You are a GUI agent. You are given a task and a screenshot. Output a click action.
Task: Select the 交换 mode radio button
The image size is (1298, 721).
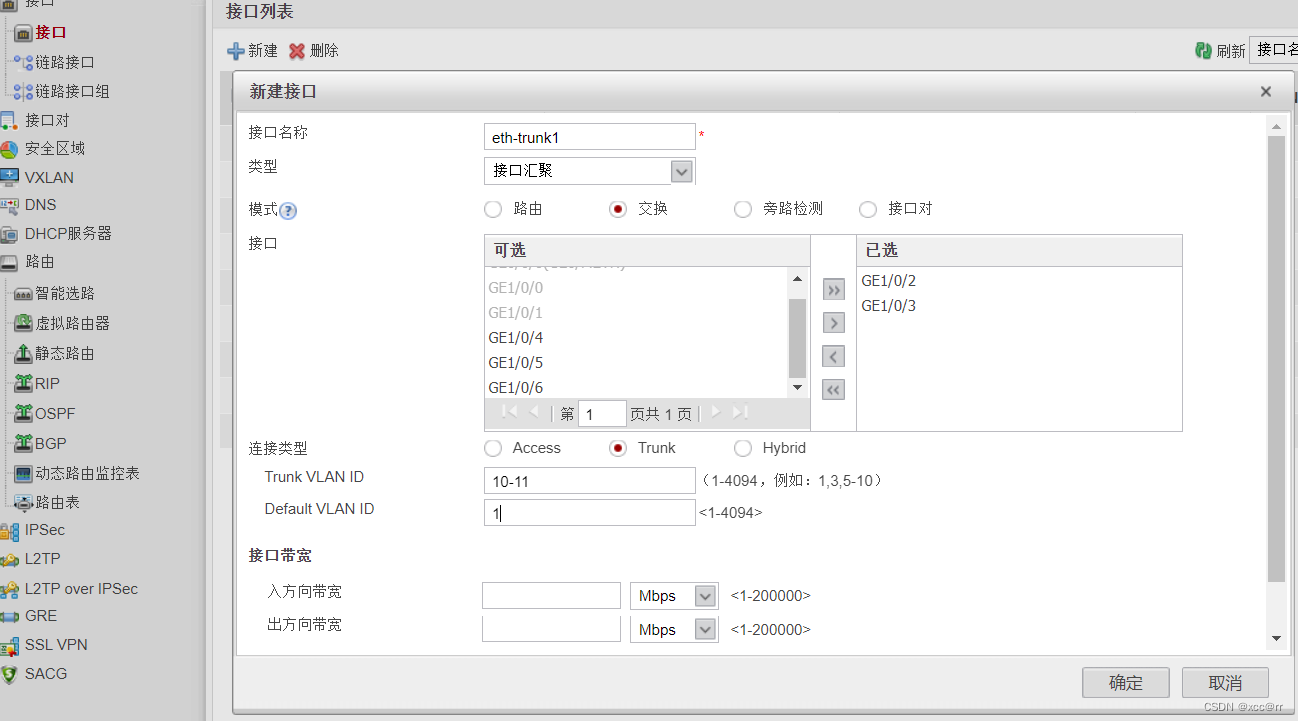(x=617, y=209)
